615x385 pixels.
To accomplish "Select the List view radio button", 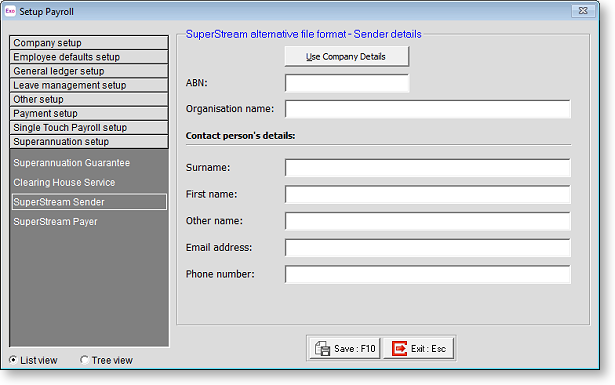I will coord(13,360).
